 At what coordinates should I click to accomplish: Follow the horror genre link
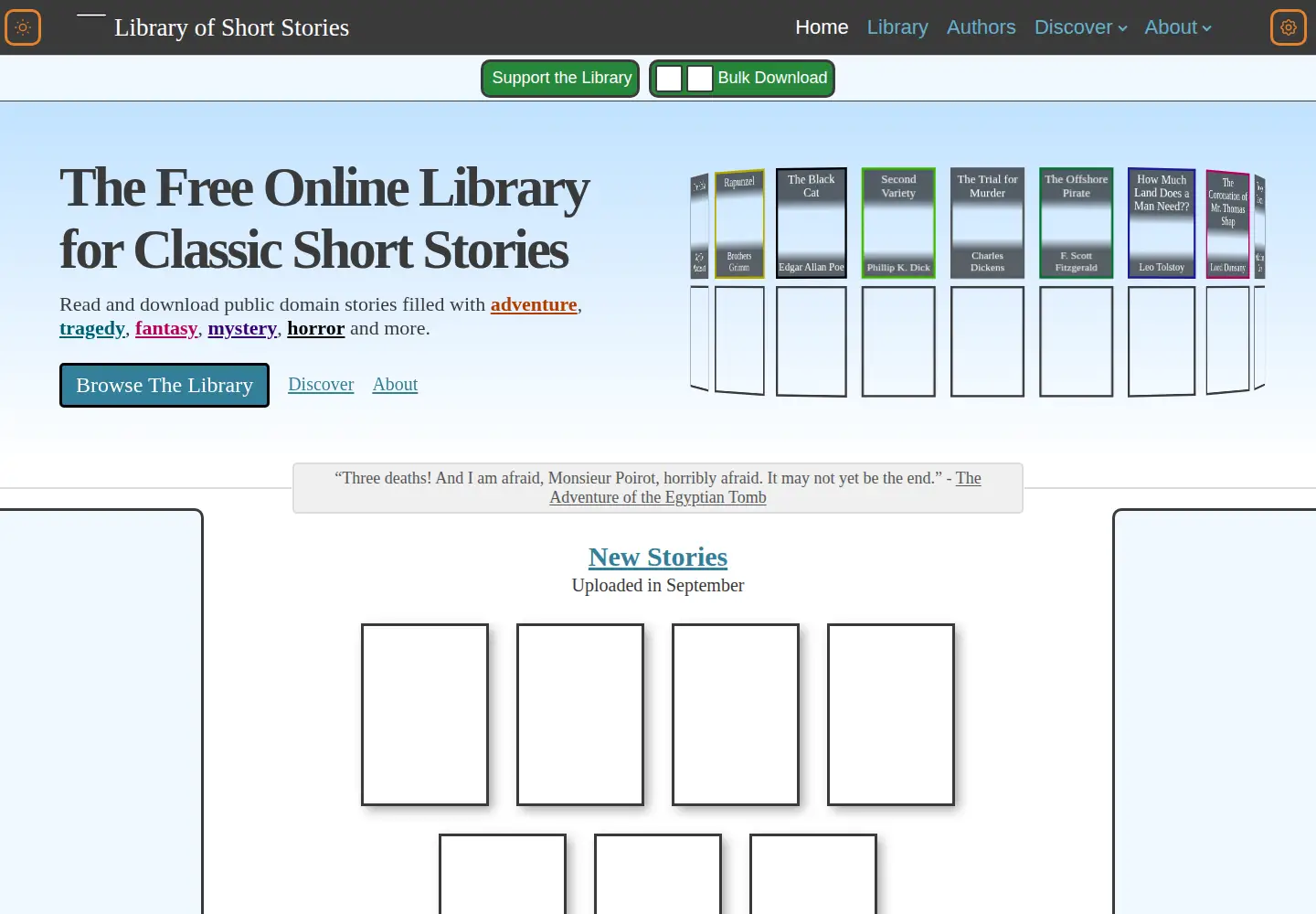pos(315,328)
